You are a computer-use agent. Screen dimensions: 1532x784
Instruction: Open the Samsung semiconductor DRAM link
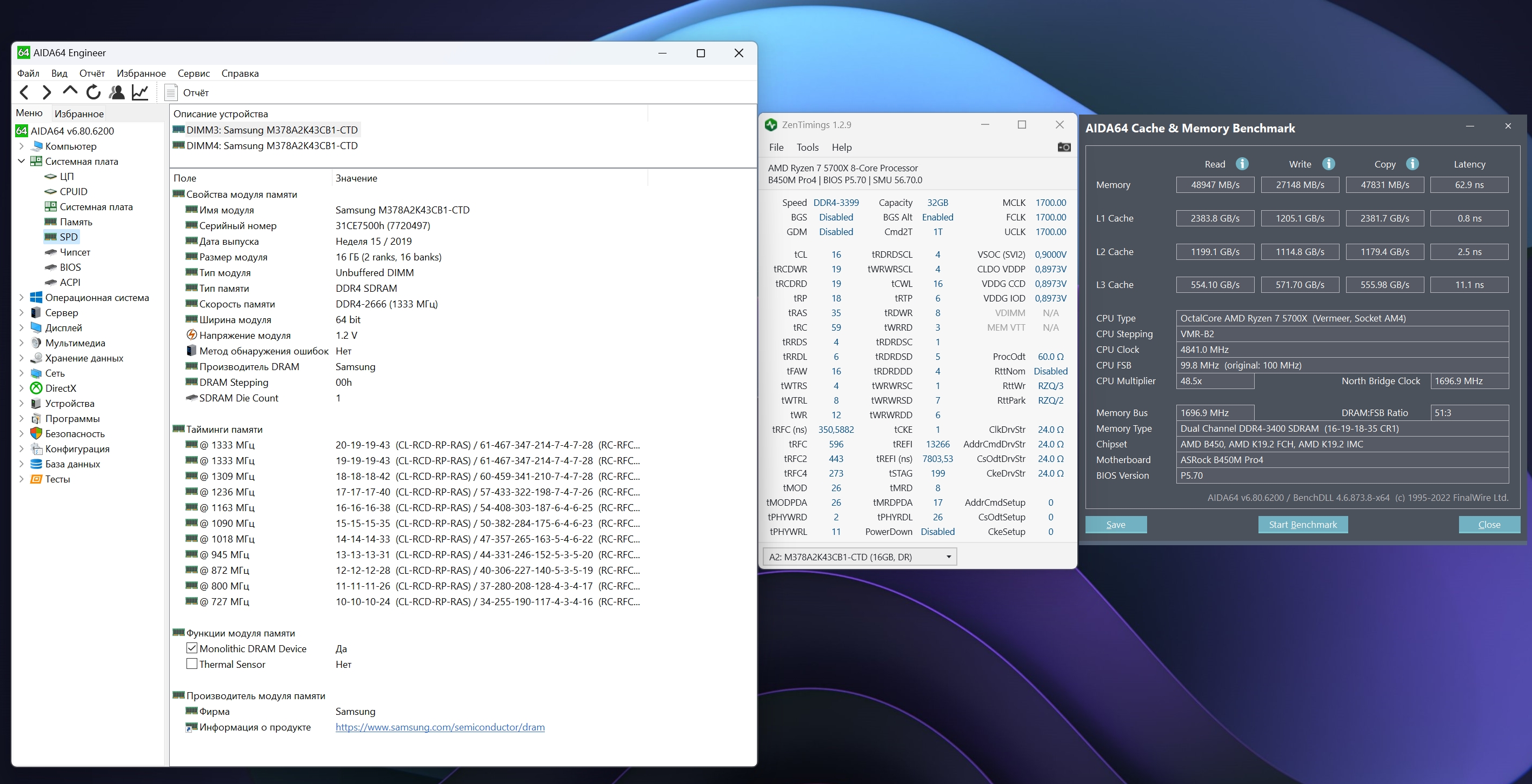click(439, 727)
